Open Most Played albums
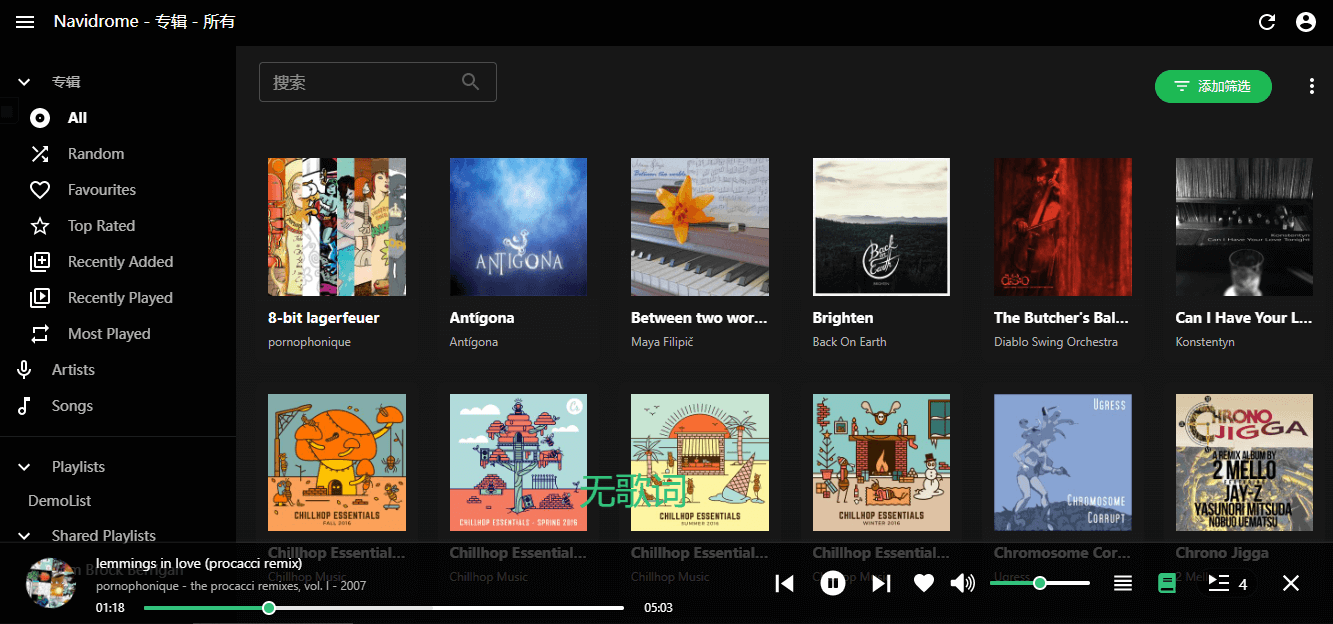The width and height of the screenshot is (1333, 624). pyautogui.click(x=109, y=334)
